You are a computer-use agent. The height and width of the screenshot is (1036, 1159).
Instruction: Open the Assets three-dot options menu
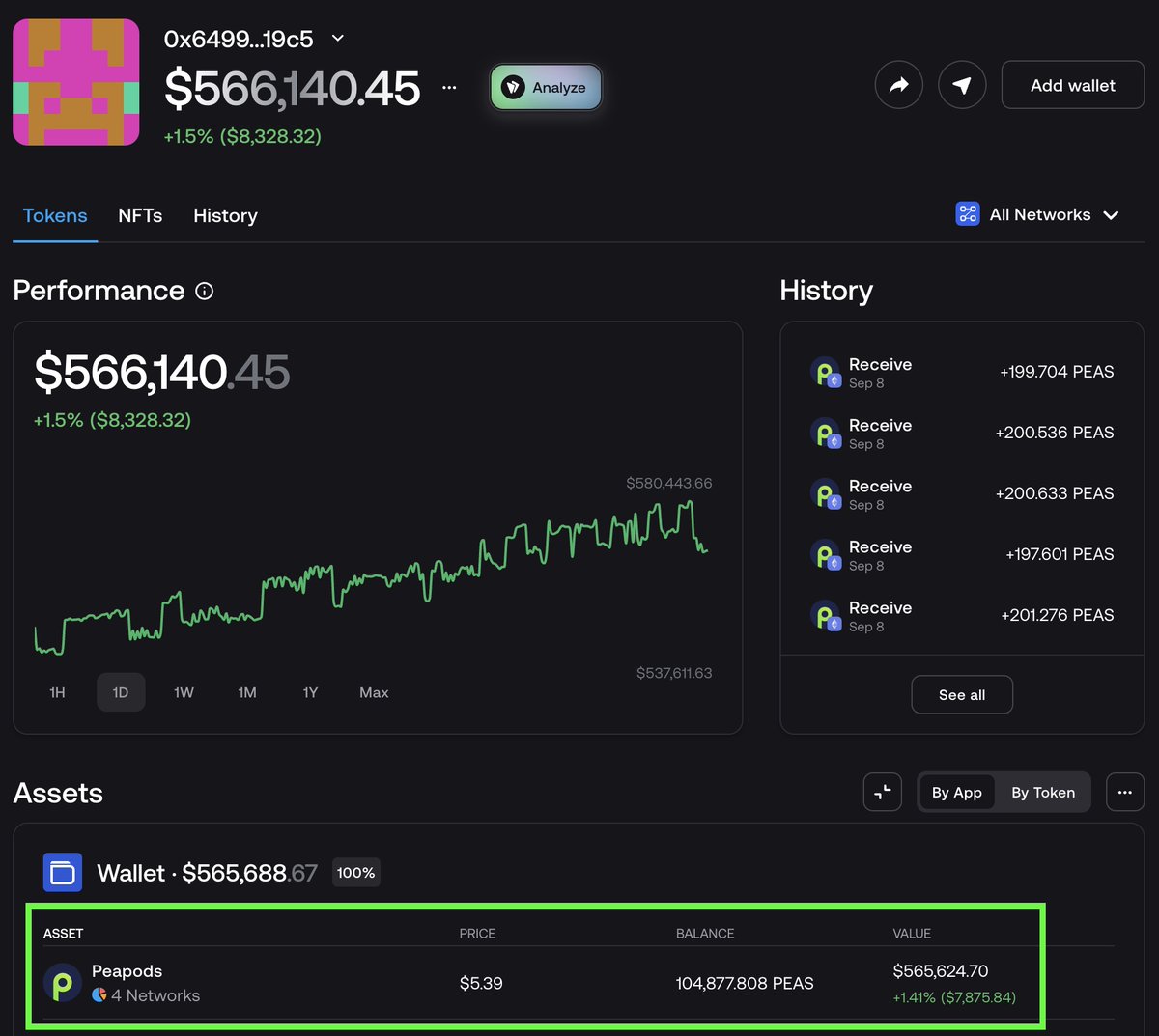coord(1125,793)
